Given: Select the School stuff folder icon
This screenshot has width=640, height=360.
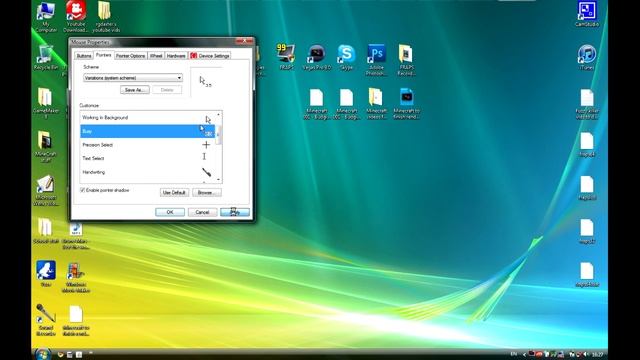Looking at the screenshot, I should click(46, 231).
